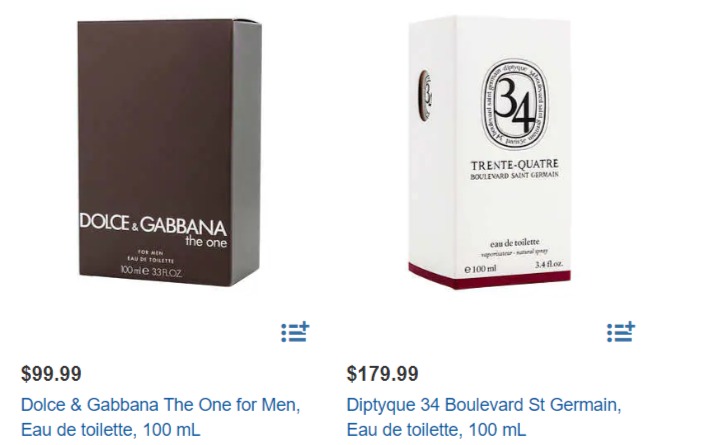Viewport: 705px width, 445px height.
Task: Click the side oval emblem on Diptyque box
Action: click(425, 96)
